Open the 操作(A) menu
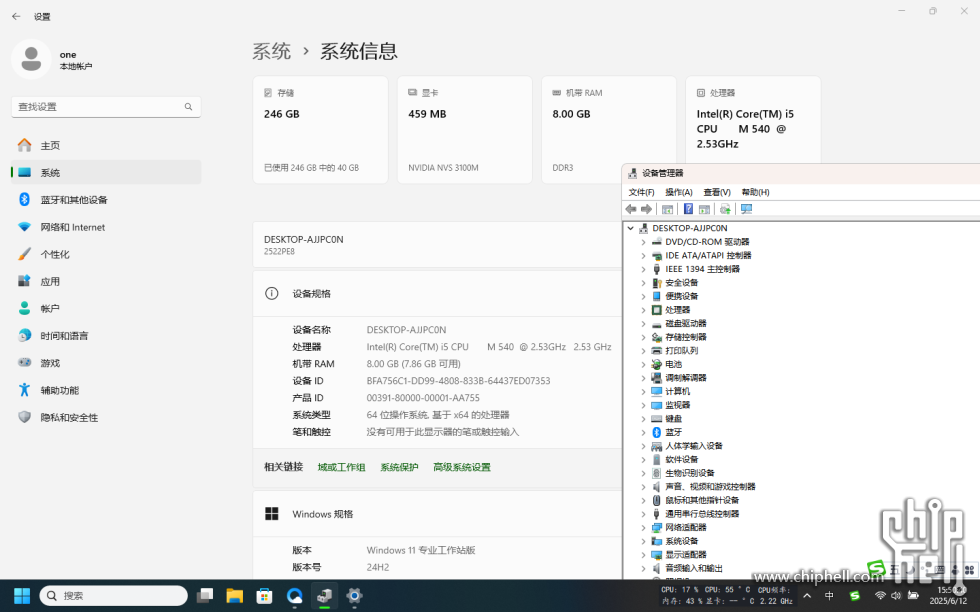Screen dimensions: 980x612 (x=679, y=192)
